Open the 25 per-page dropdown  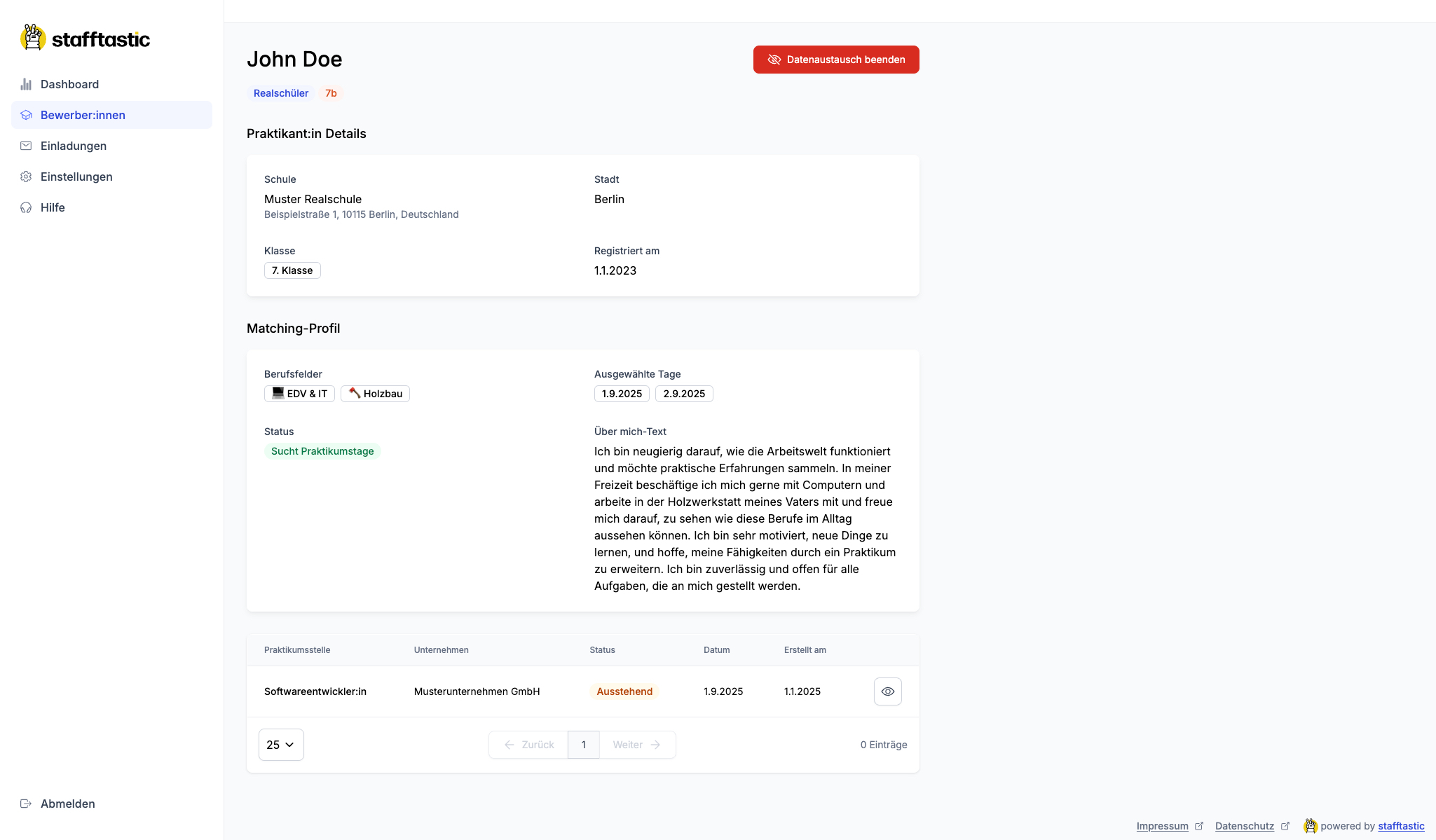click(281, 745)
